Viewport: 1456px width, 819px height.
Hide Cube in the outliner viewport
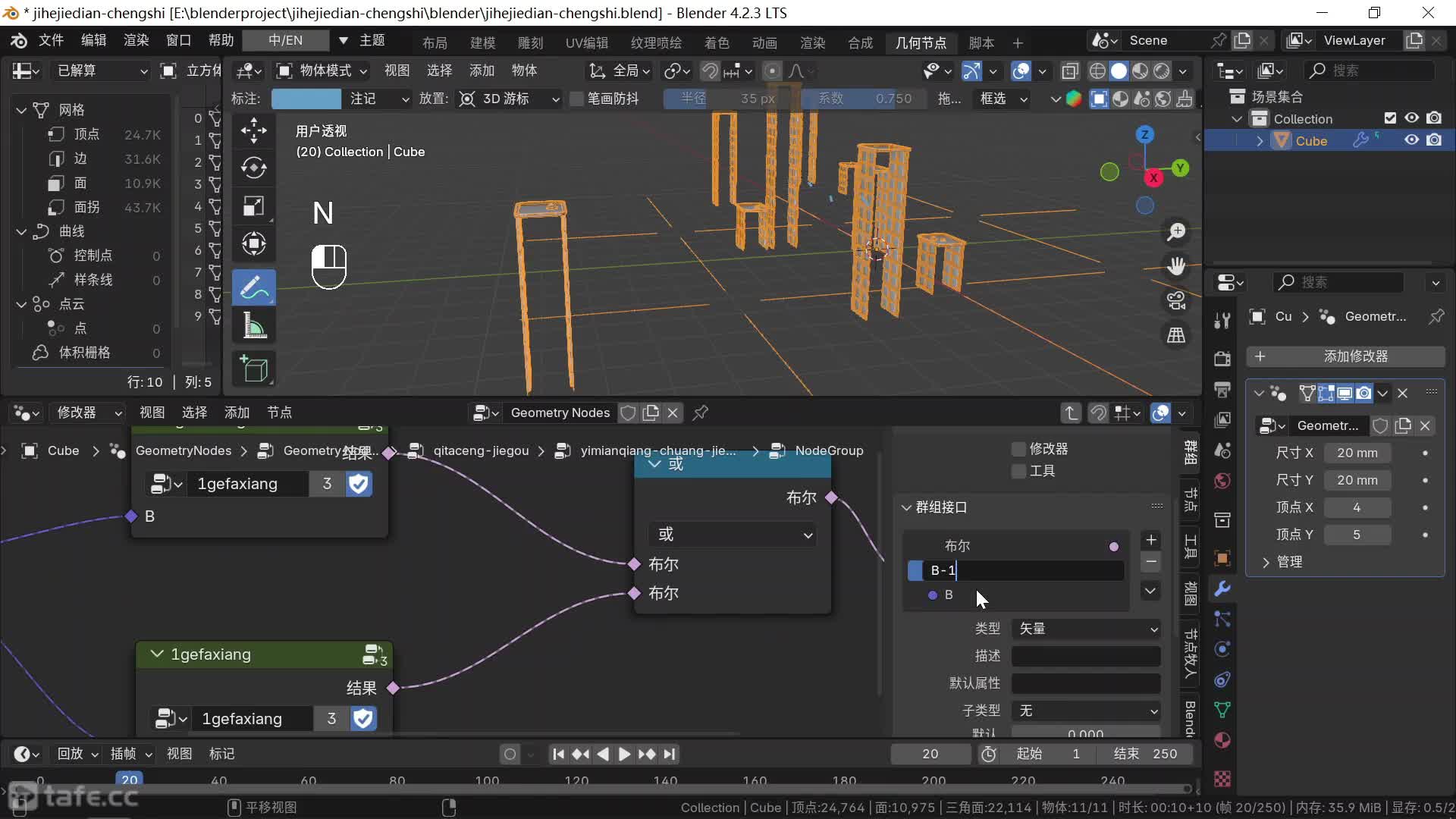[x=1411, y=140]
